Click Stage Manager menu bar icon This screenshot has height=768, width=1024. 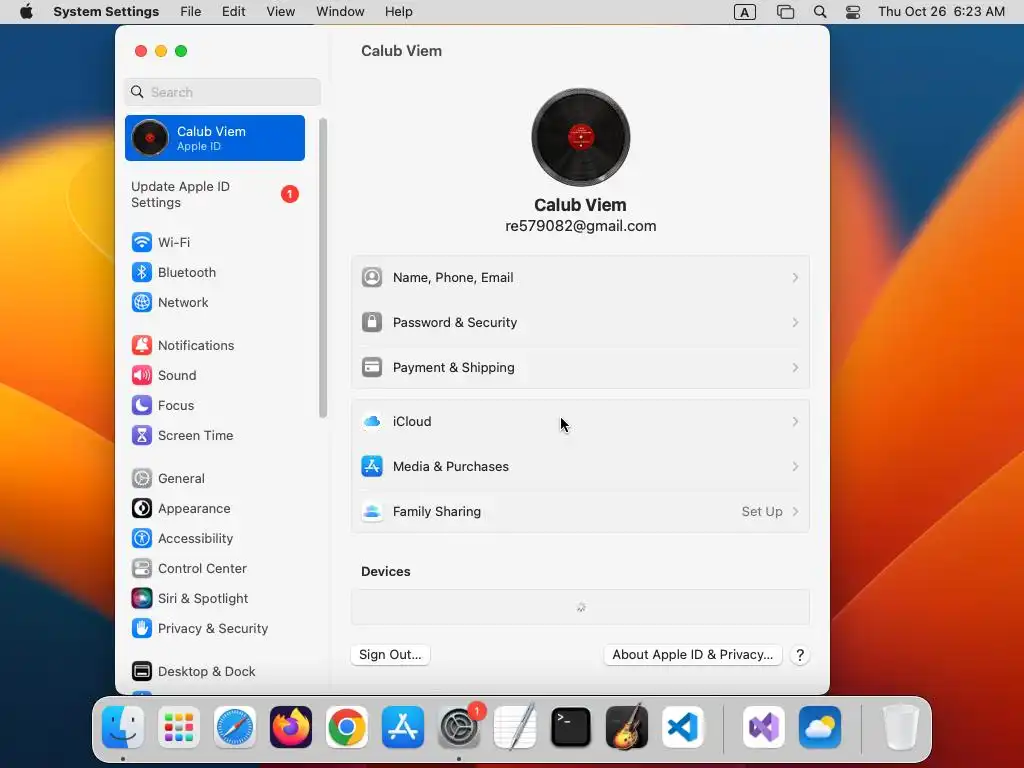tap(785, 12)
